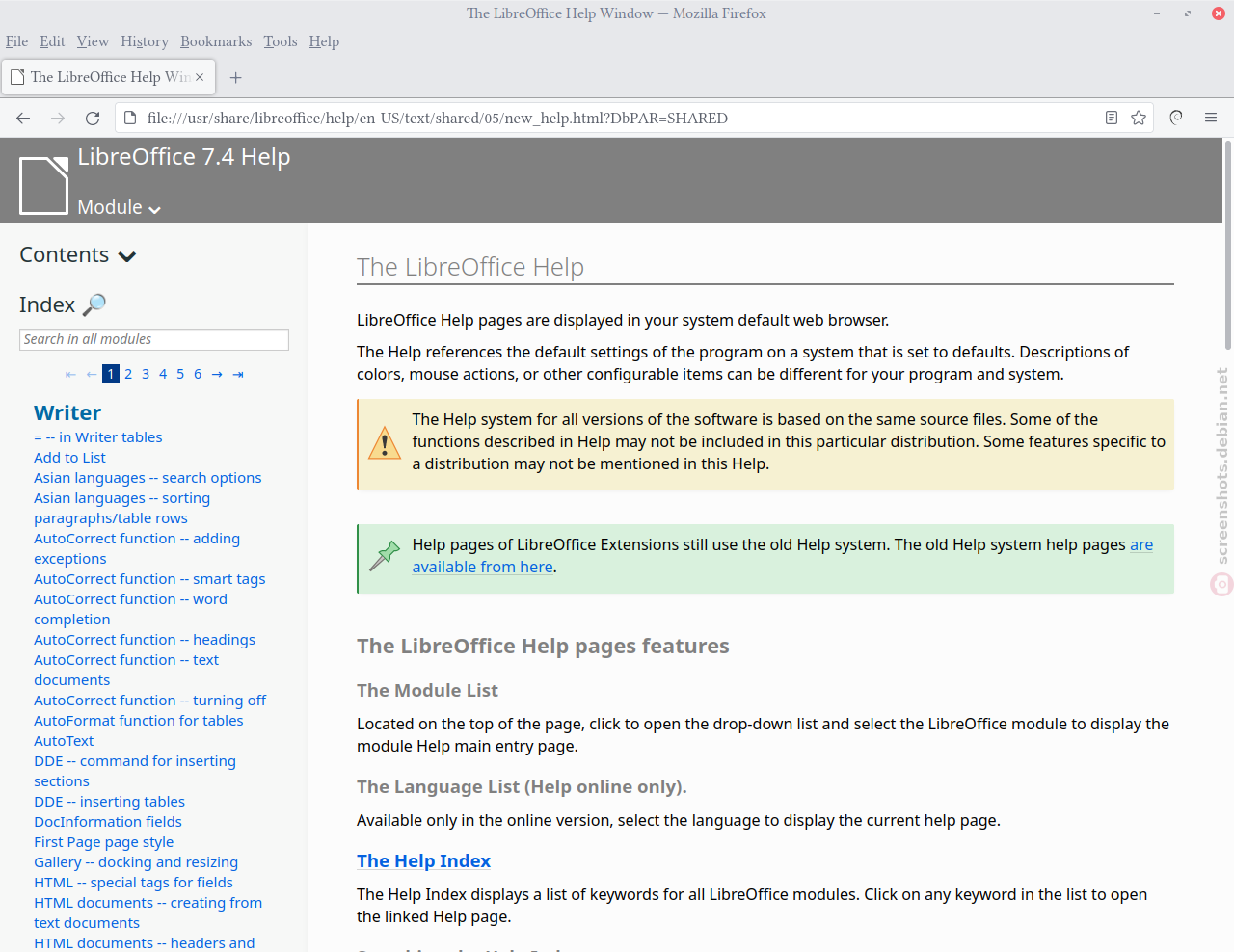
Task: Click 'The Module List' subheading
Action: [x=427, y=690]
